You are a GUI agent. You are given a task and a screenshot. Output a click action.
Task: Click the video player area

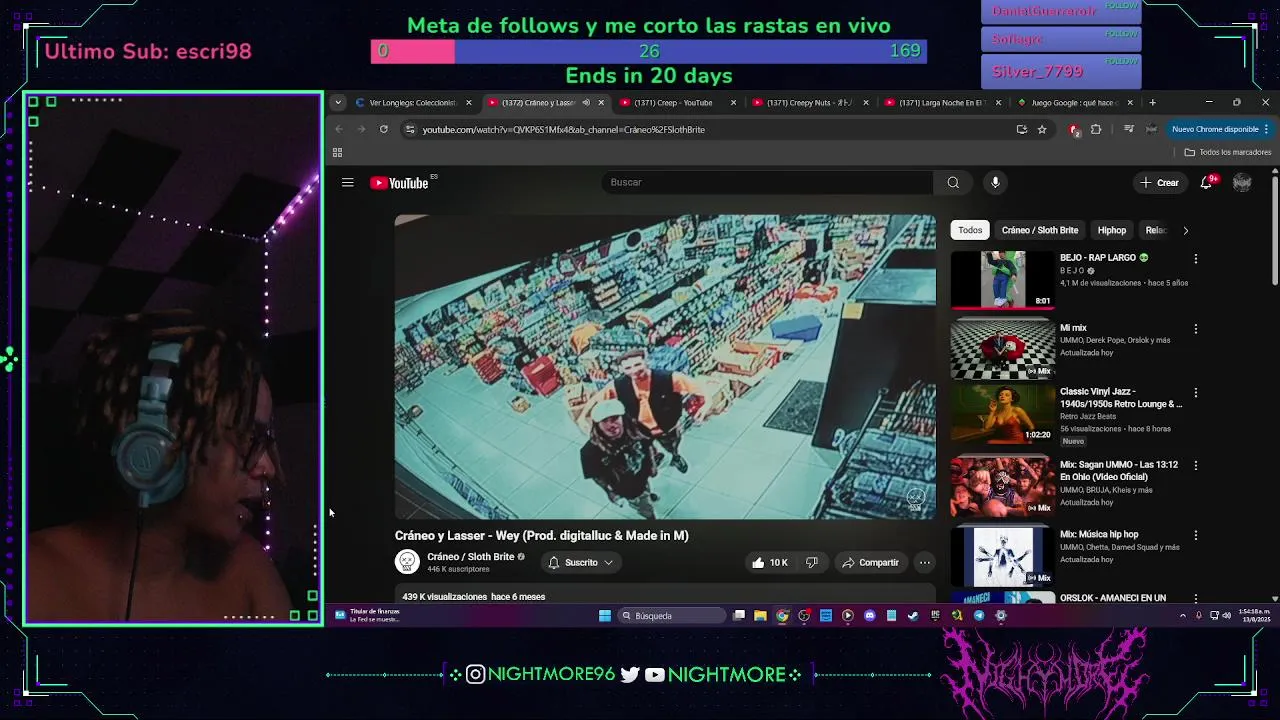pyautogui.click(x=665, y=367)
